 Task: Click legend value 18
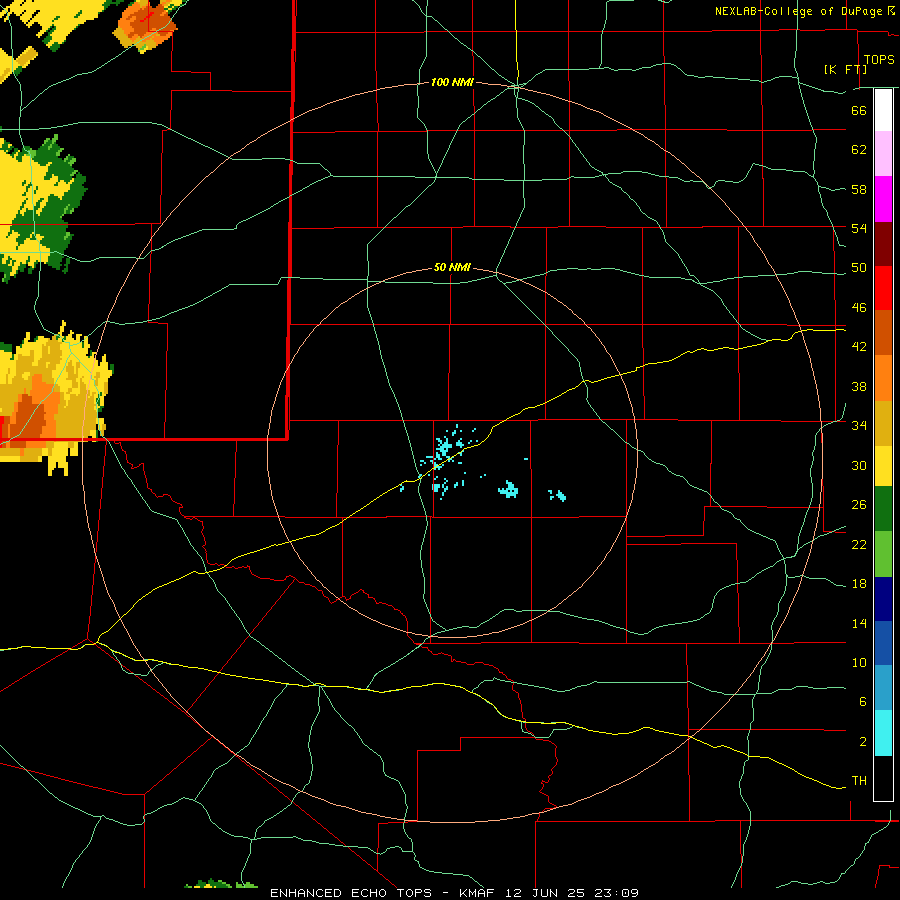[x=859, y=584]
